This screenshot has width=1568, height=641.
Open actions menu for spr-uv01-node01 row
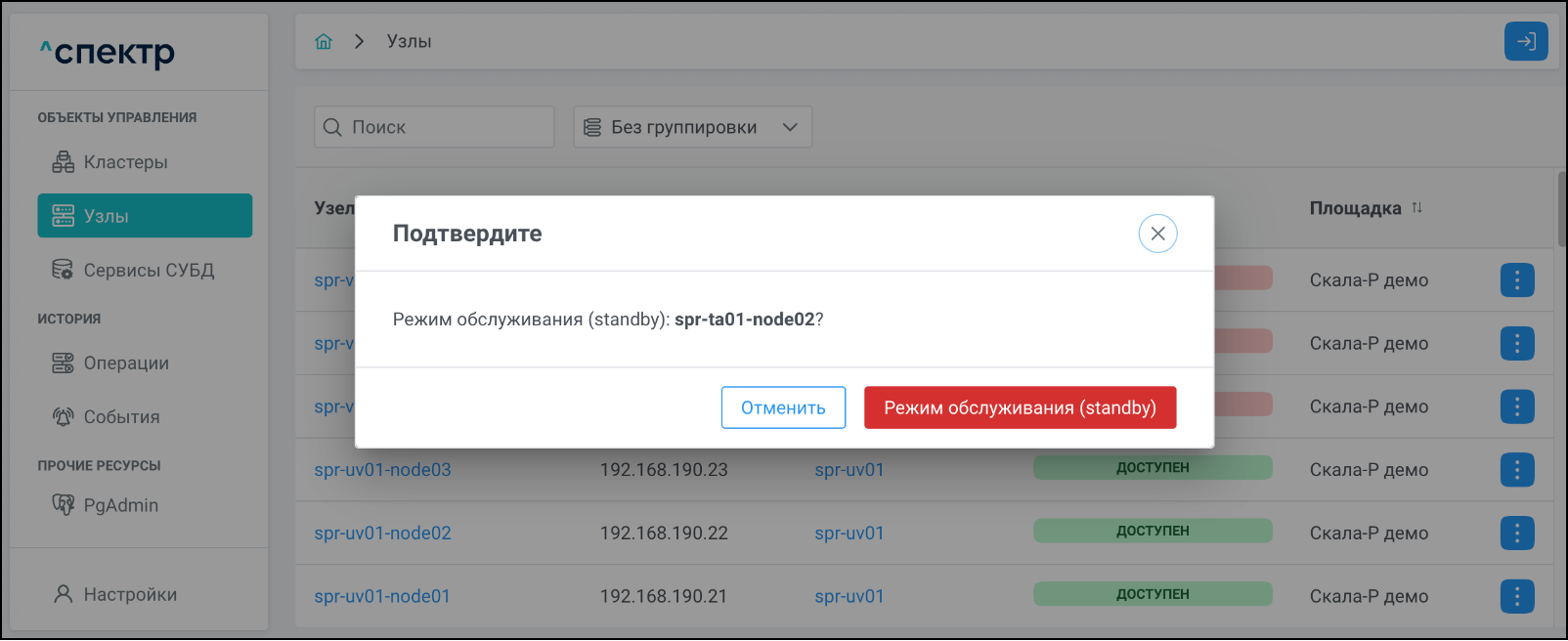(x=1516, y=596)
